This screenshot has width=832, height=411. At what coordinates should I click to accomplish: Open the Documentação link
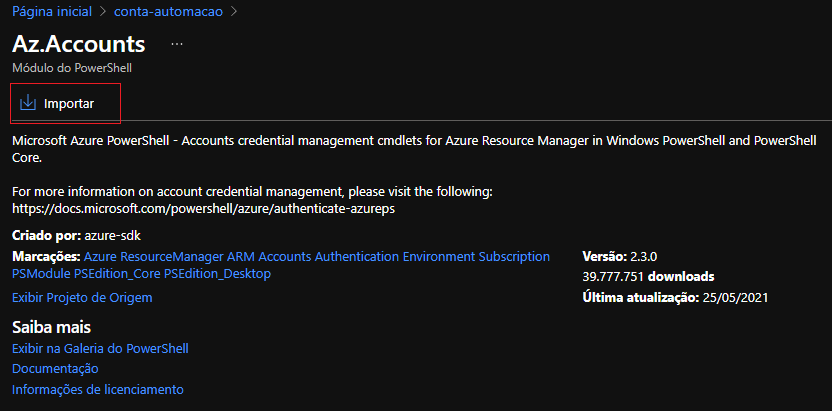click(55, 369)
